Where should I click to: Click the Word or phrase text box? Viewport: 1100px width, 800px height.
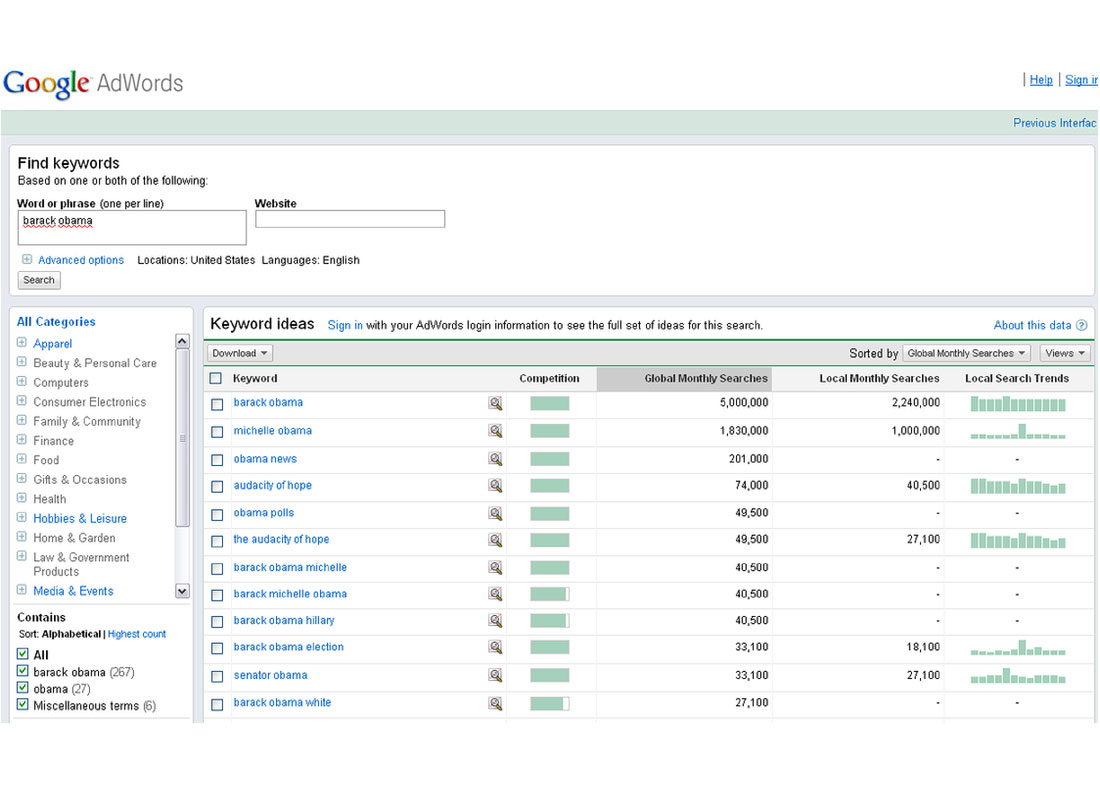point(132,228)
